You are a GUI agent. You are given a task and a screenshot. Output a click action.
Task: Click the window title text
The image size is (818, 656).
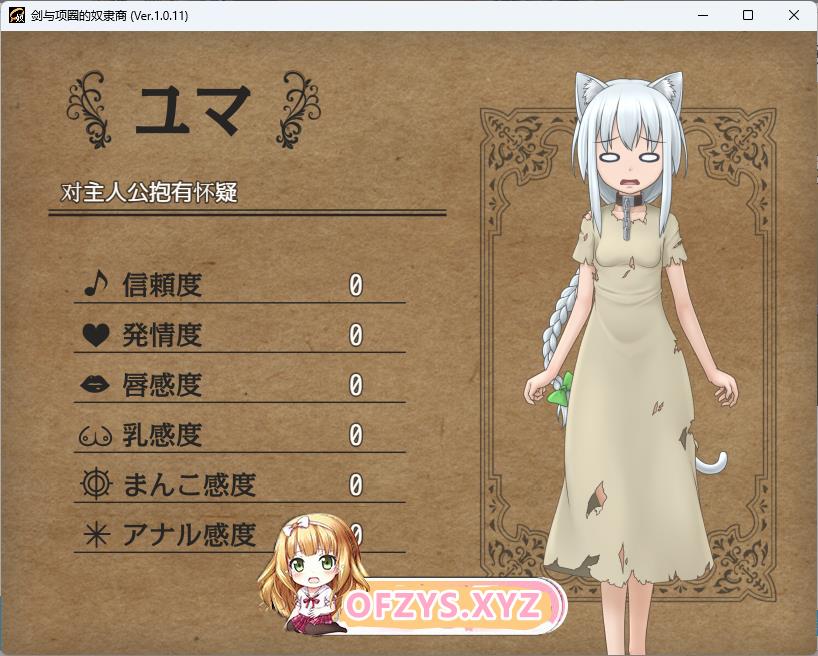(x=110, y=16)
